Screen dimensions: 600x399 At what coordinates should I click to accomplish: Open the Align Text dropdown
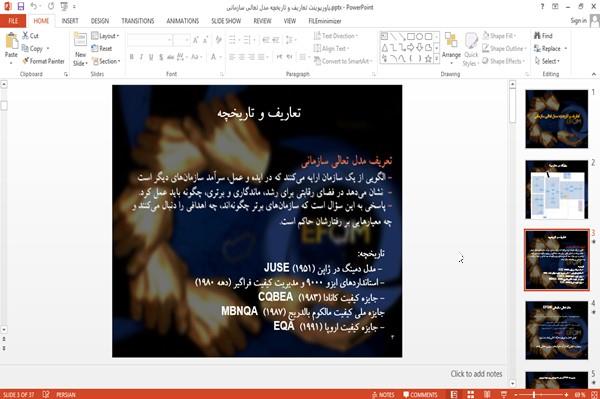pyautogui.click(x=331, y=49)
